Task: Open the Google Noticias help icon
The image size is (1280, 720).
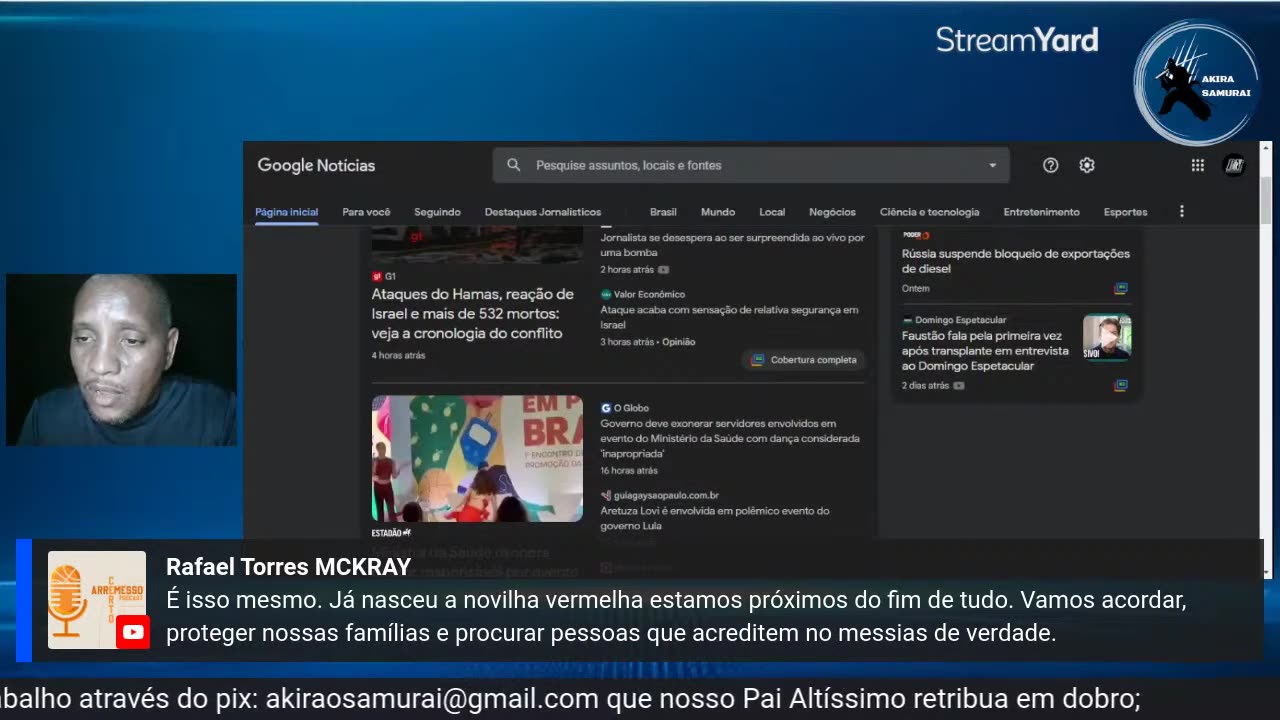Action: 1050,165
